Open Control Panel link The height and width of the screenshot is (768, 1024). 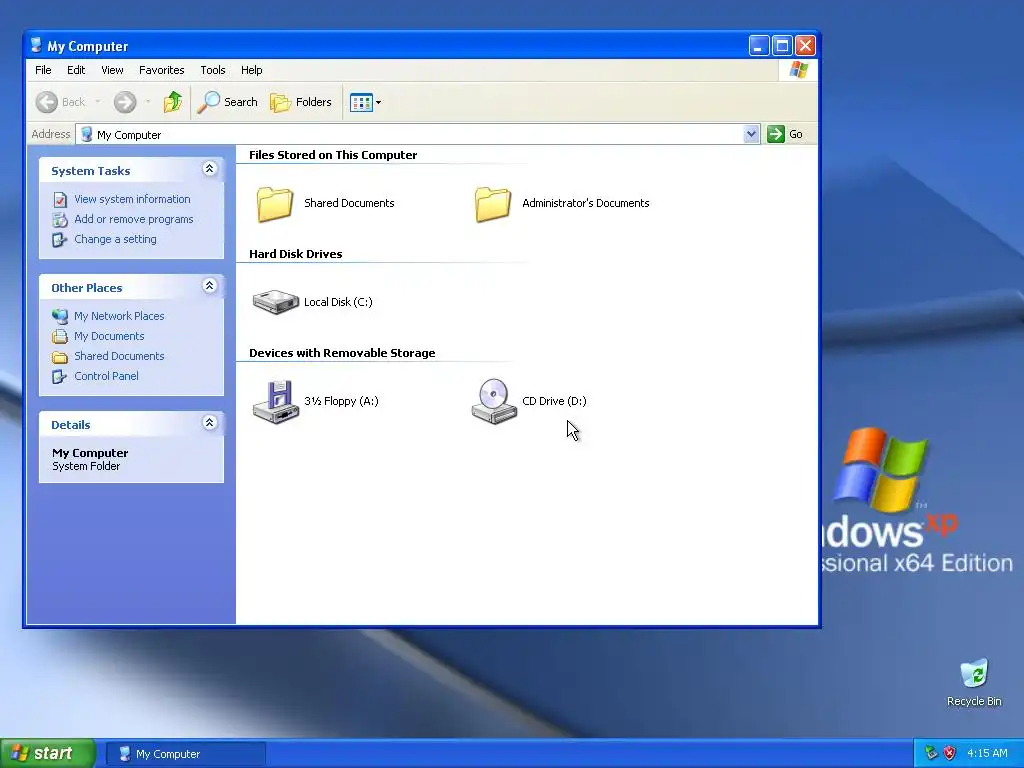106,376
